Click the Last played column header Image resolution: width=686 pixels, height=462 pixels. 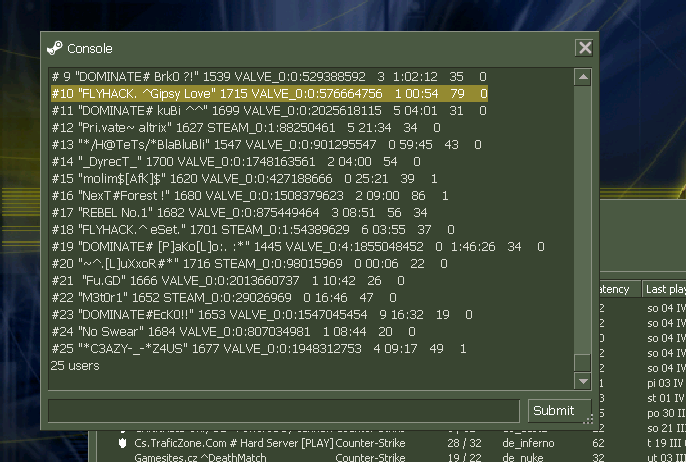(666, 289)
